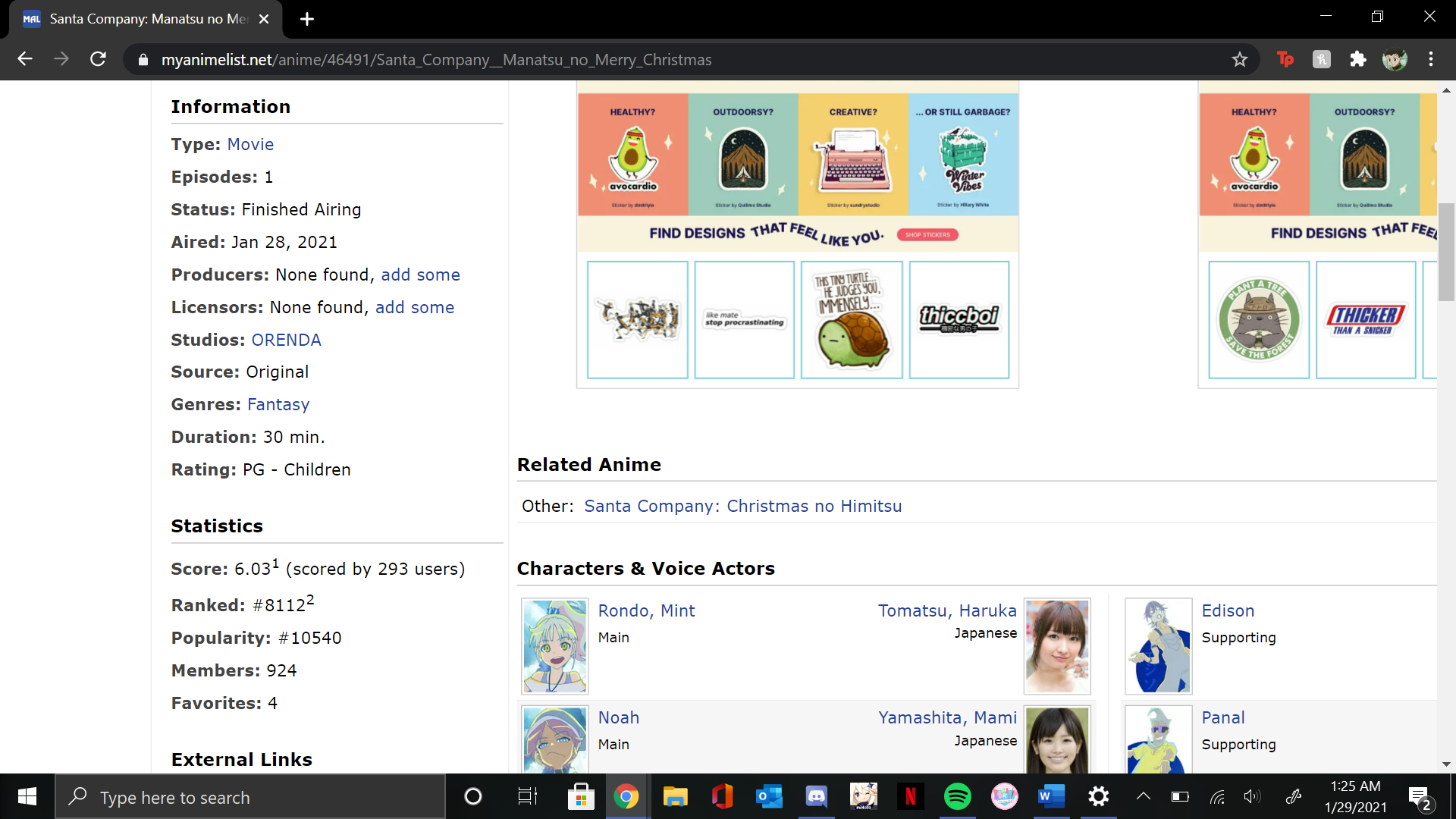Viewport: 1456px width, 819px height.
Task: Click the browser profile avatar
Action: coord(1394,59)
